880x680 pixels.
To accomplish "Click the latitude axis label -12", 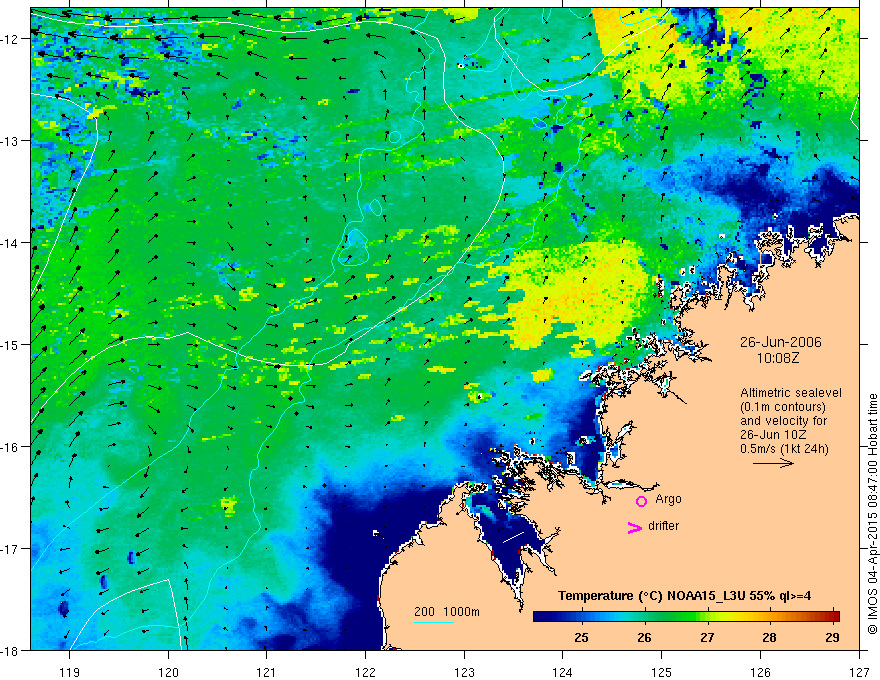I will tap(10, 39).
